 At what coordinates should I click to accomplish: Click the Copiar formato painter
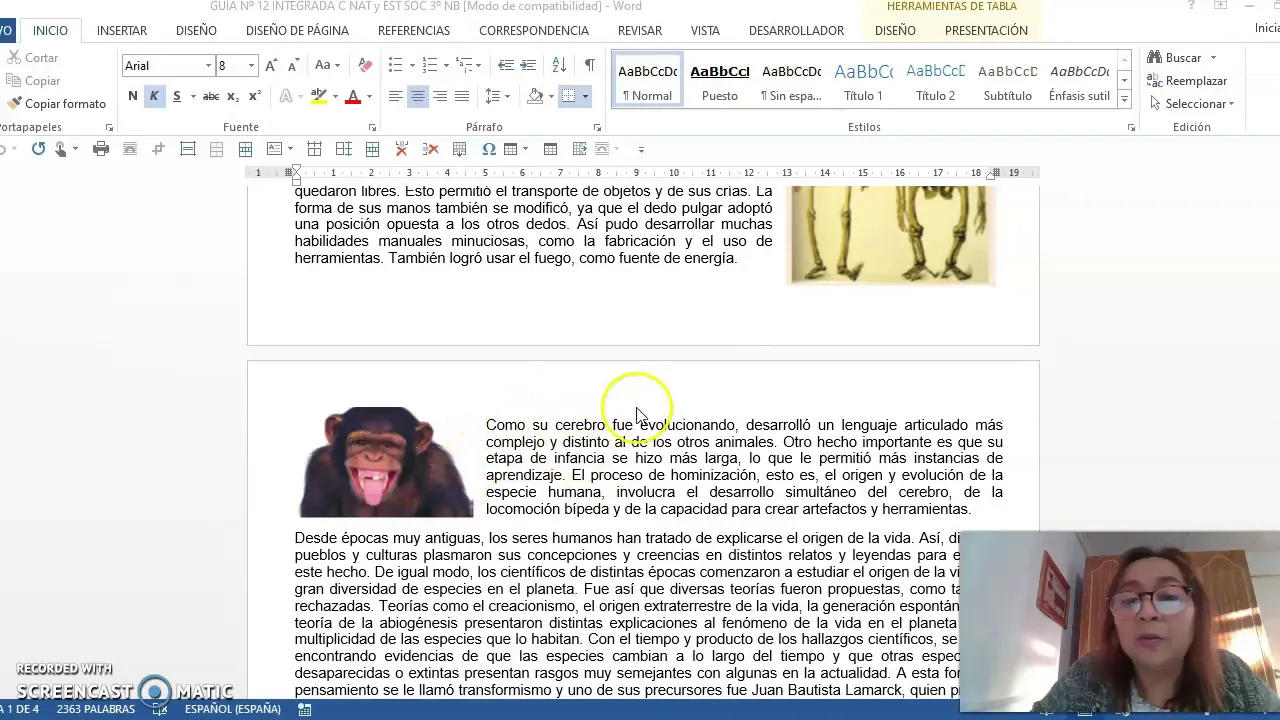(56, 104)
